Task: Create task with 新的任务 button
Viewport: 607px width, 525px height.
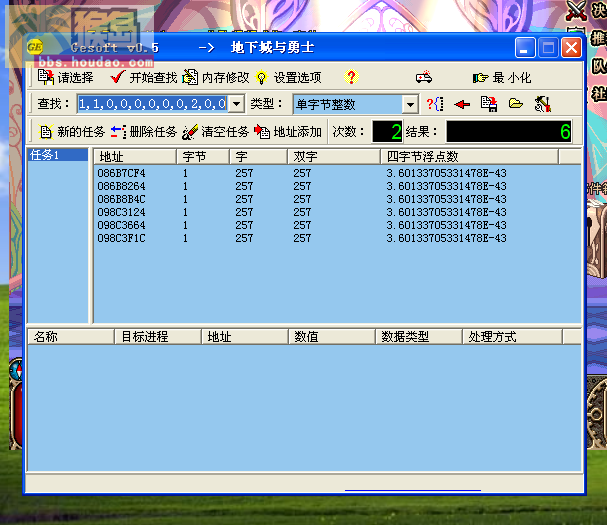Action: pyautogui.click(x=72, y=132)
